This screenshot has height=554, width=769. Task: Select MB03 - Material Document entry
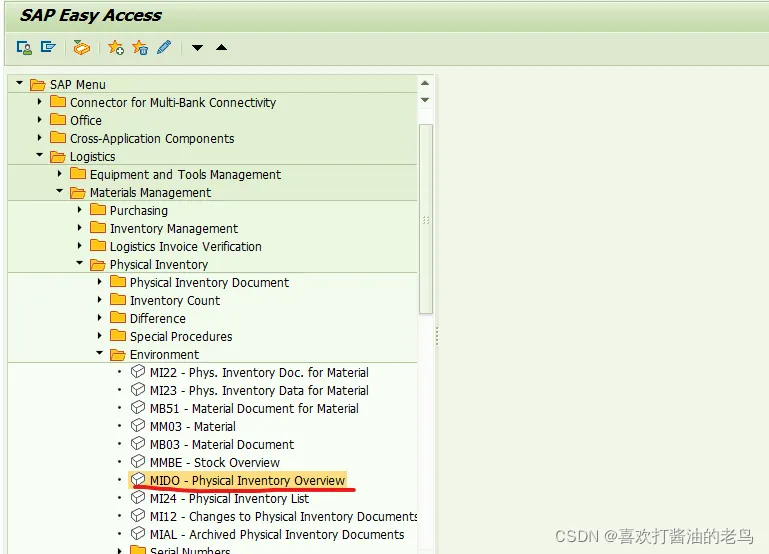[222, 445]
